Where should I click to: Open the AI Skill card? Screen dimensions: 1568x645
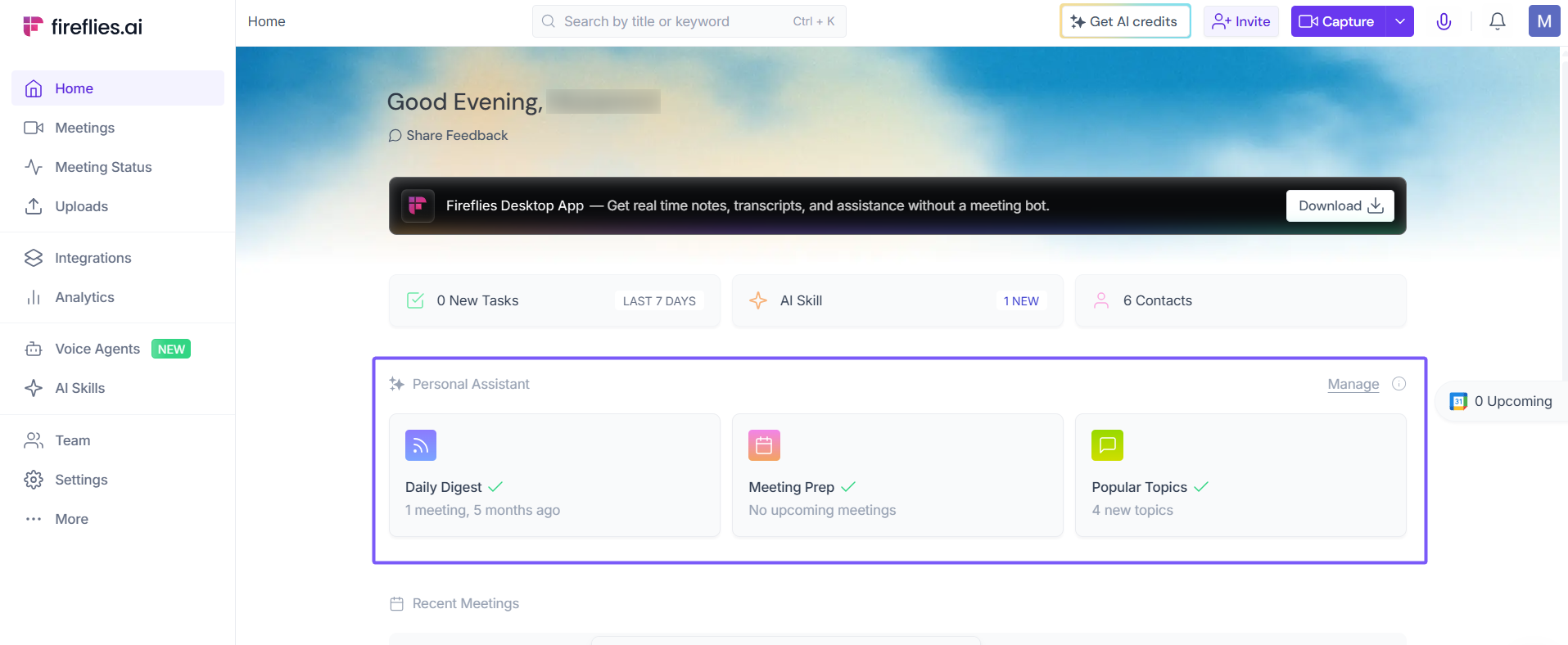pos(897,300)
